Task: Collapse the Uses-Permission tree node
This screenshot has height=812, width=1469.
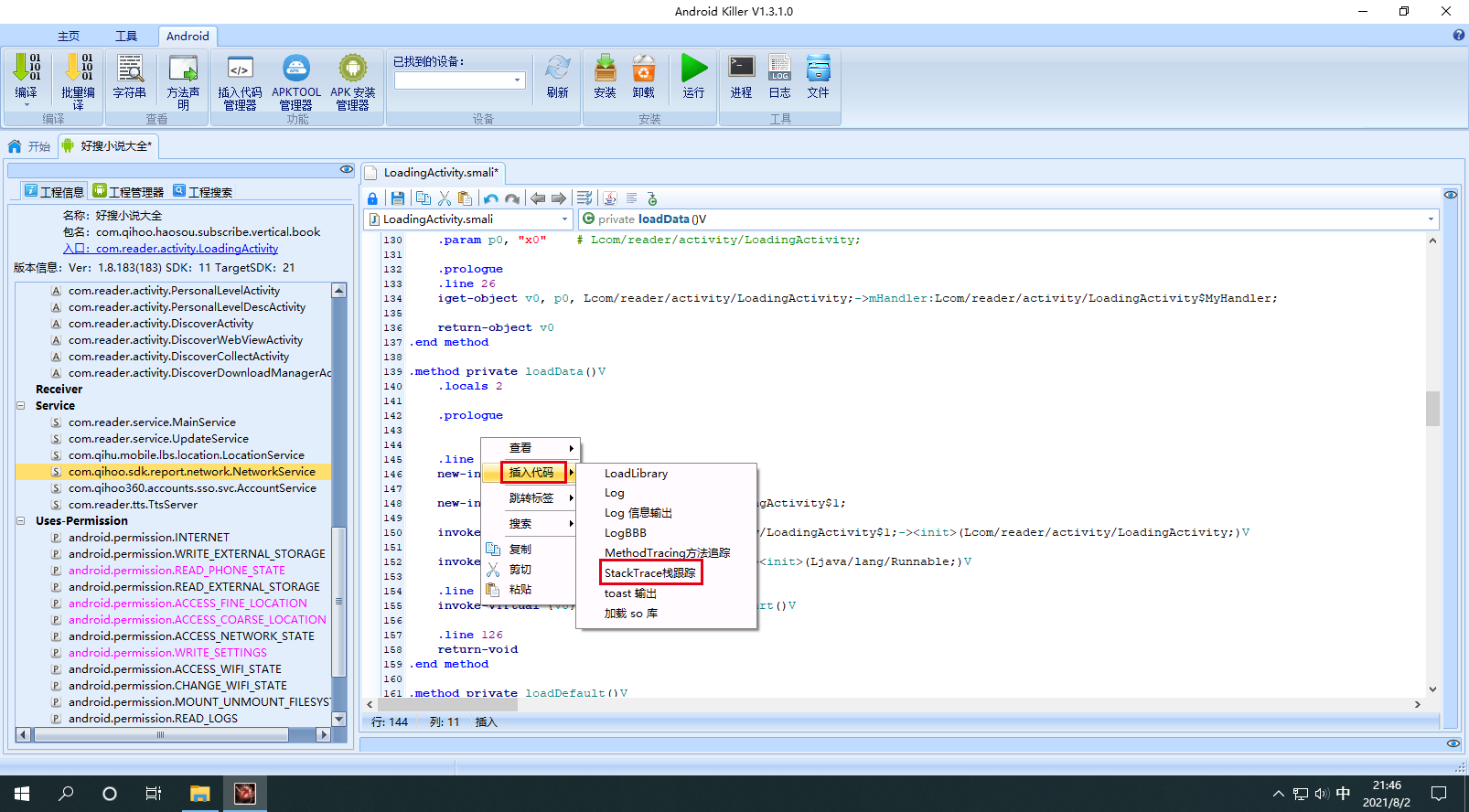Action: click(x=21, y=521)
